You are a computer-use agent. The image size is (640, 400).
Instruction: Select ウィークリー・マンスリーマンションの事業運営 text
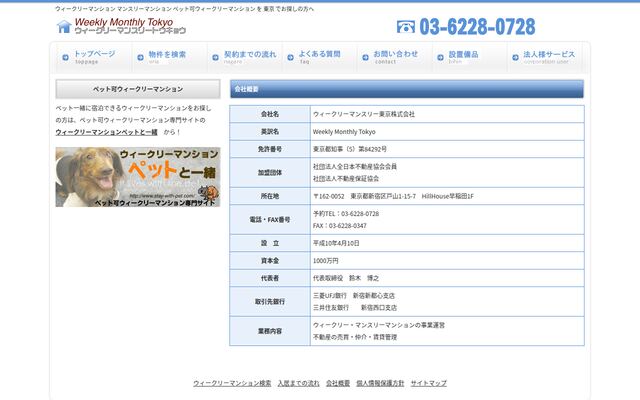379,325
